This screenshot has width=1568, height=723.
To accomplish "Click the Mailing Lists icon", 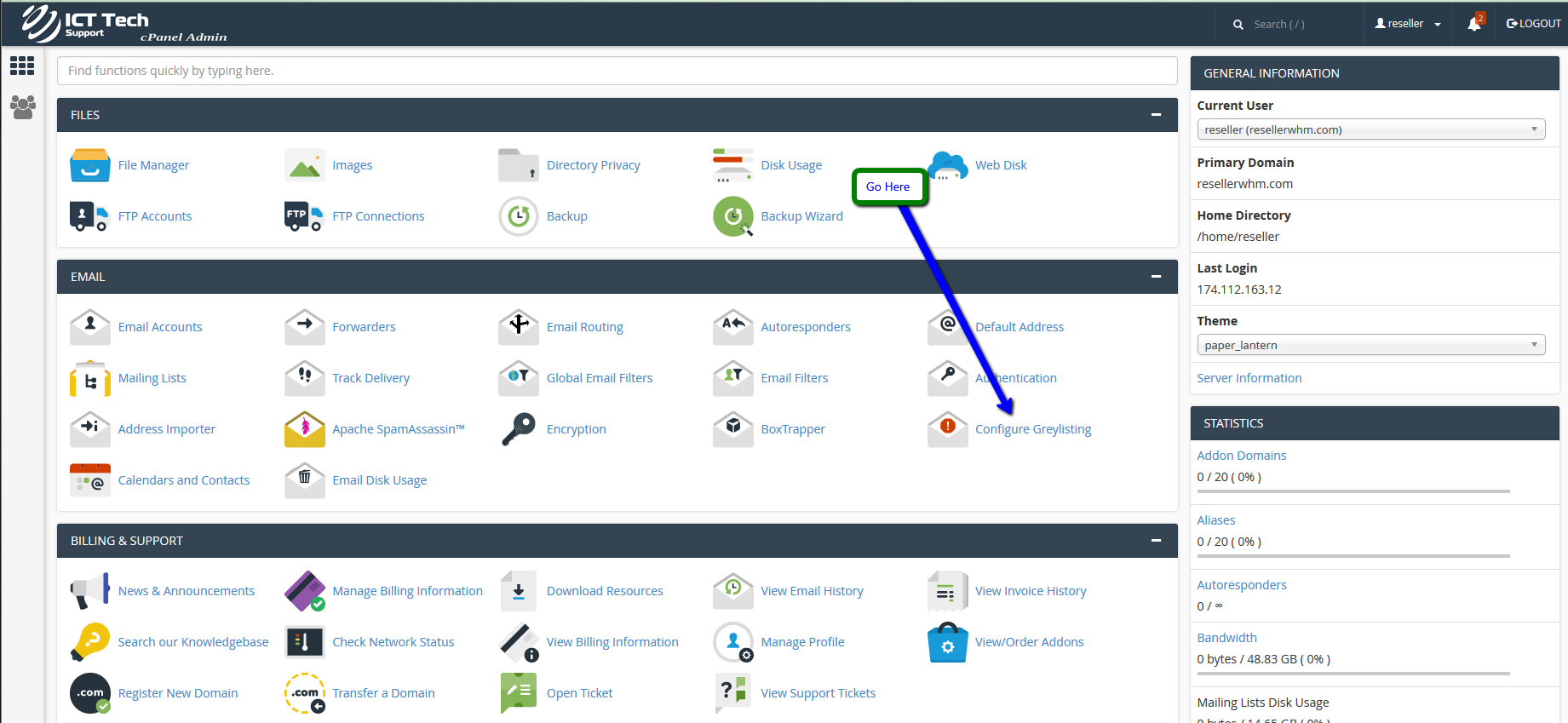I will coord(89,378).
